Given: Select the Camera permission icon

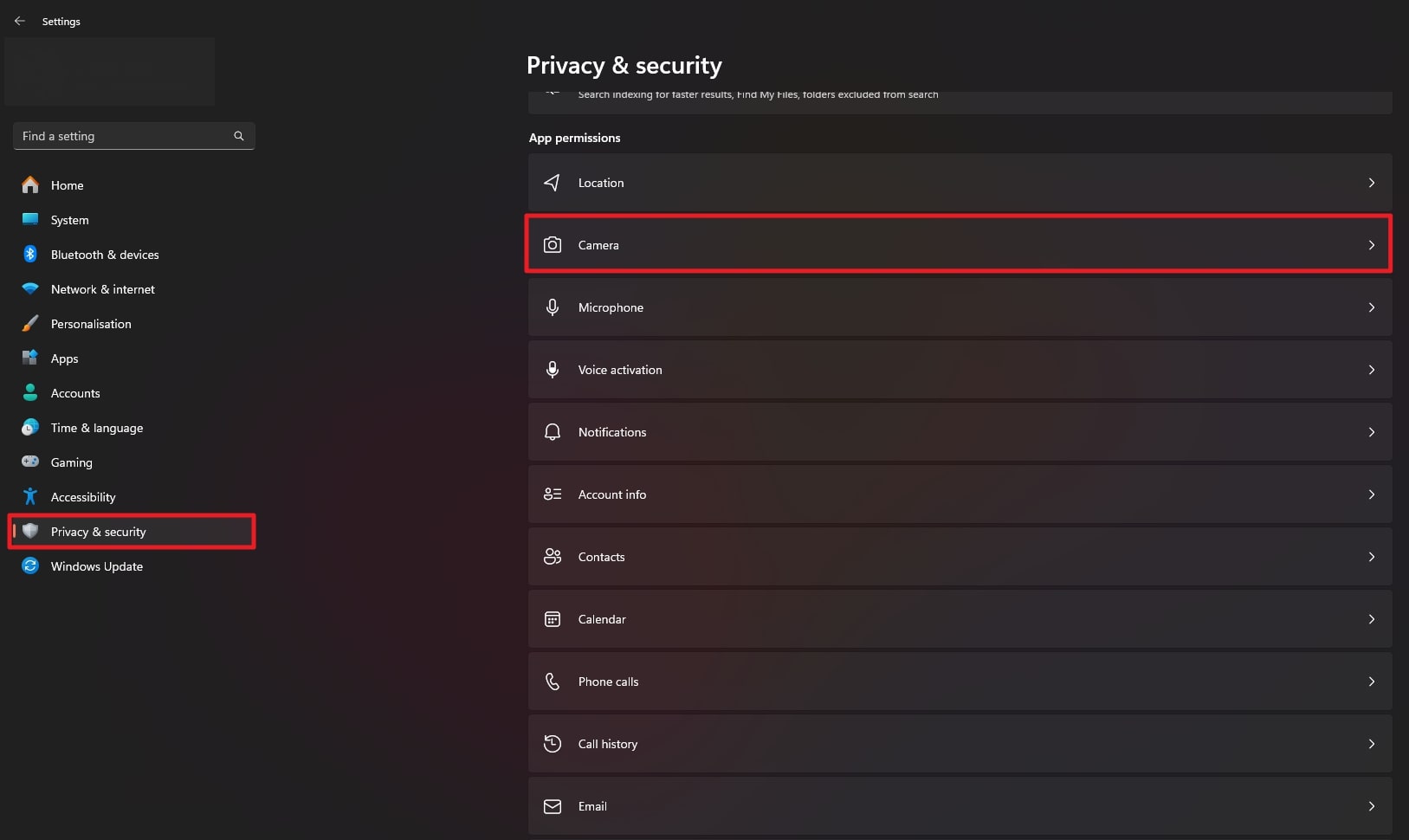Looking at the screenshot, I should (x=553, y=245).
